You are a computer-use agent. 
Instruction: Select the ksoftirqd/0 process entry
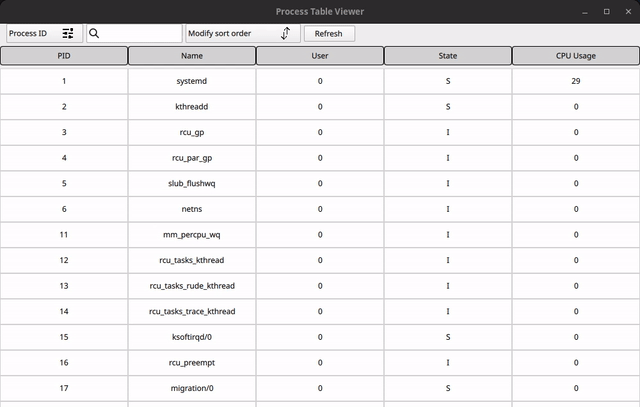[192, 337]
